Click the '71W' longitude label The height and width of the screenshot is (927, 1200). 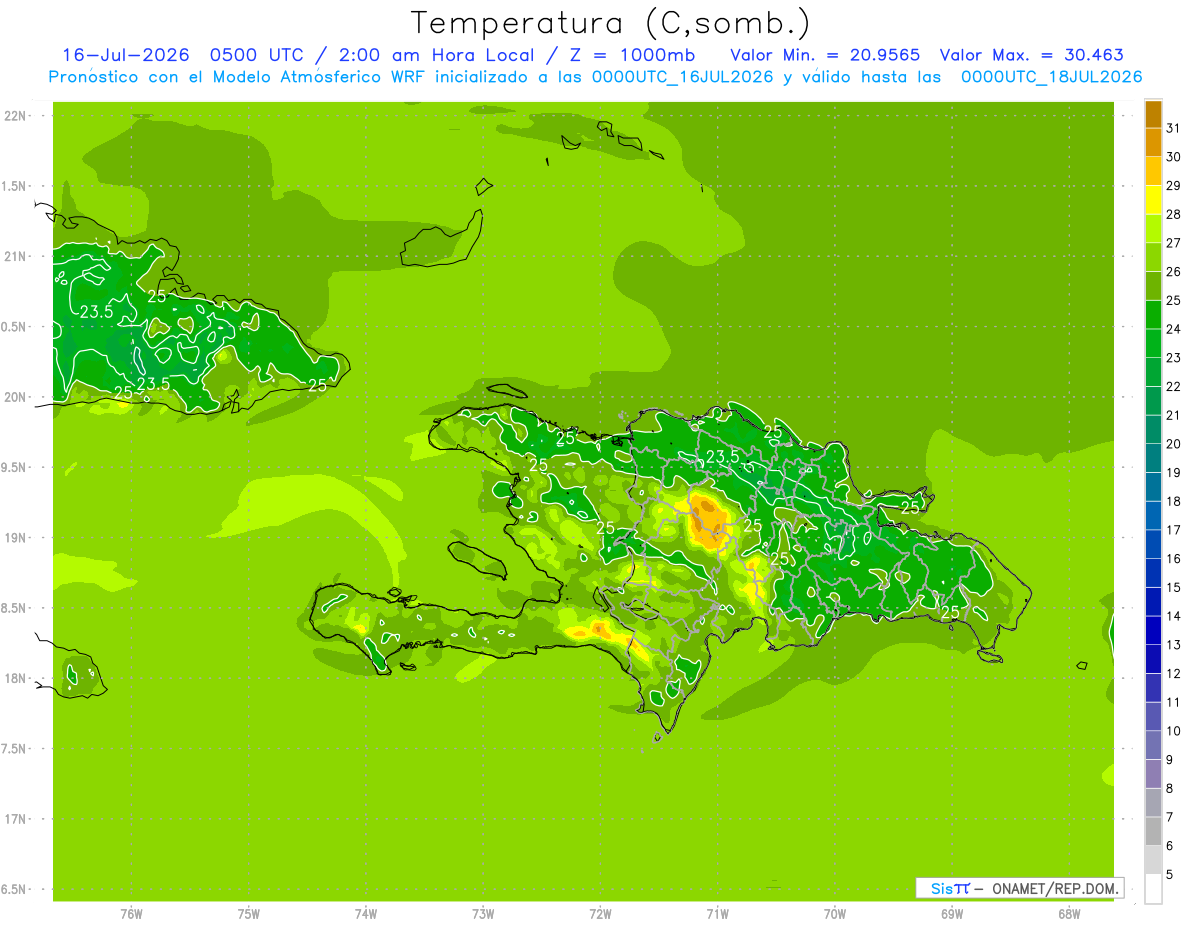(x=717, y=914)
